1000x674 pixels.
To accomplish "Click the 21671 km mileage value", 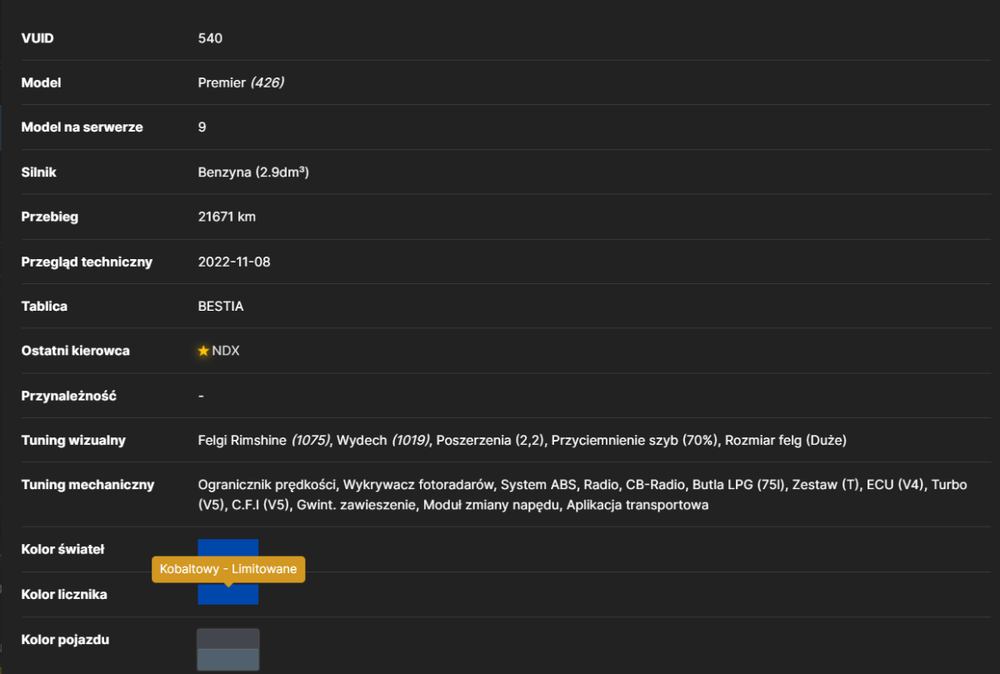I will [226, 217].
